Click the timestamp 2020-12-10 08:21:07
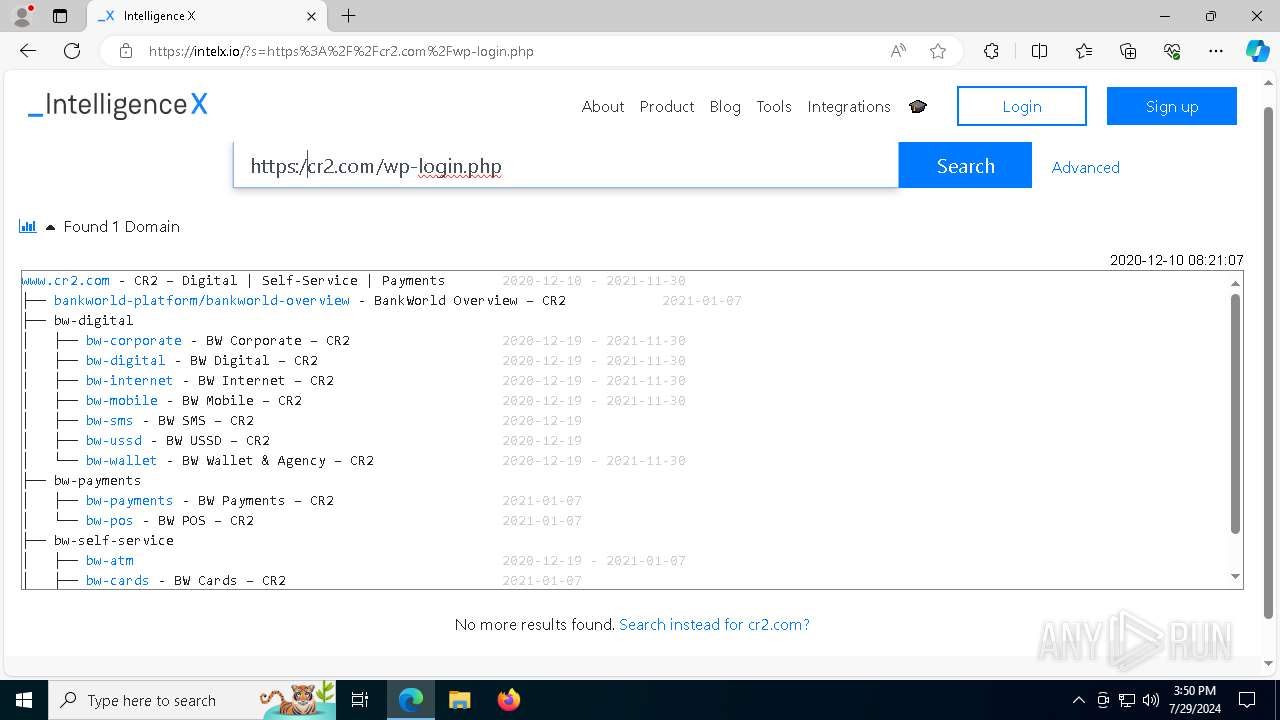 [1176, 260]
